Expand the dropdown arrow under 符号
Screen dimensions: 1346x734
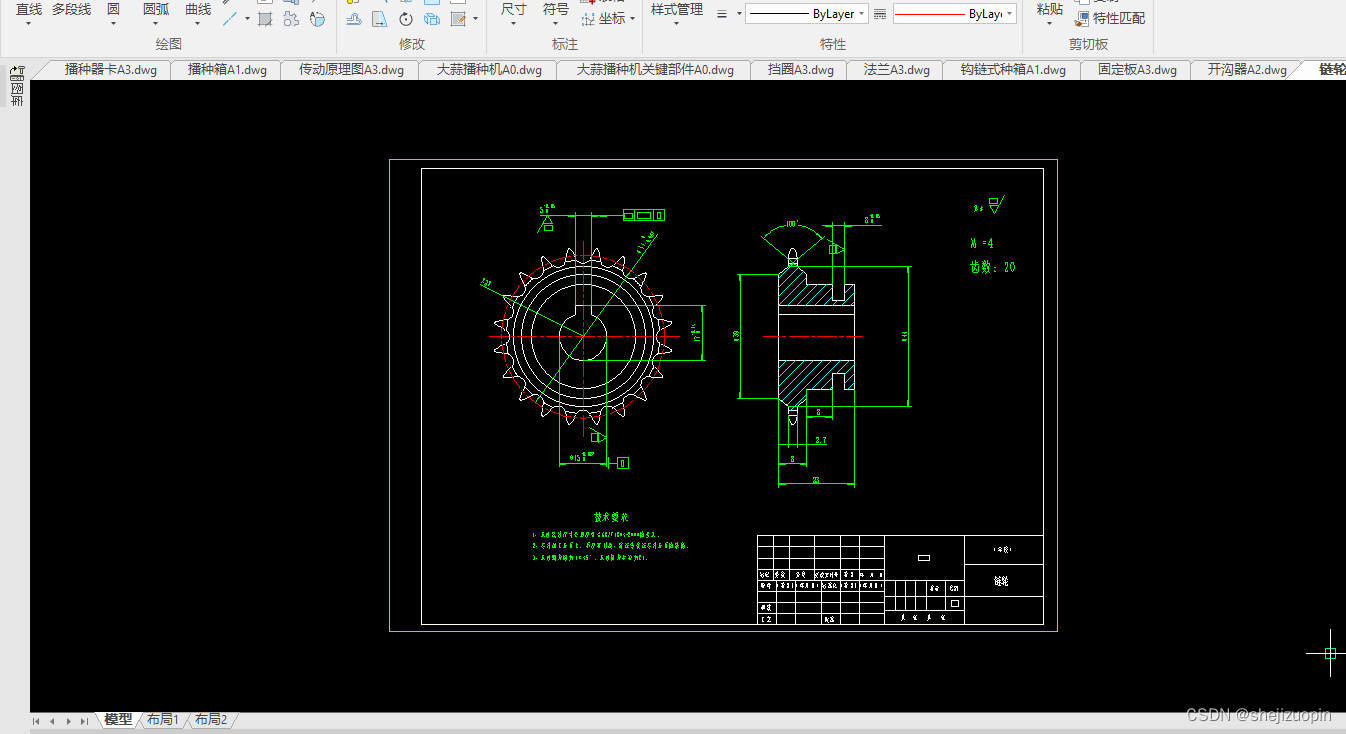point(556,24)
